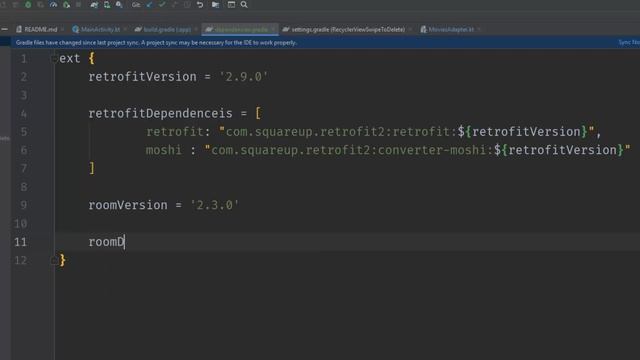Click Sync Now link in Gradle banner
This screenshot has height=360, width=640.
tap(629, 42)
